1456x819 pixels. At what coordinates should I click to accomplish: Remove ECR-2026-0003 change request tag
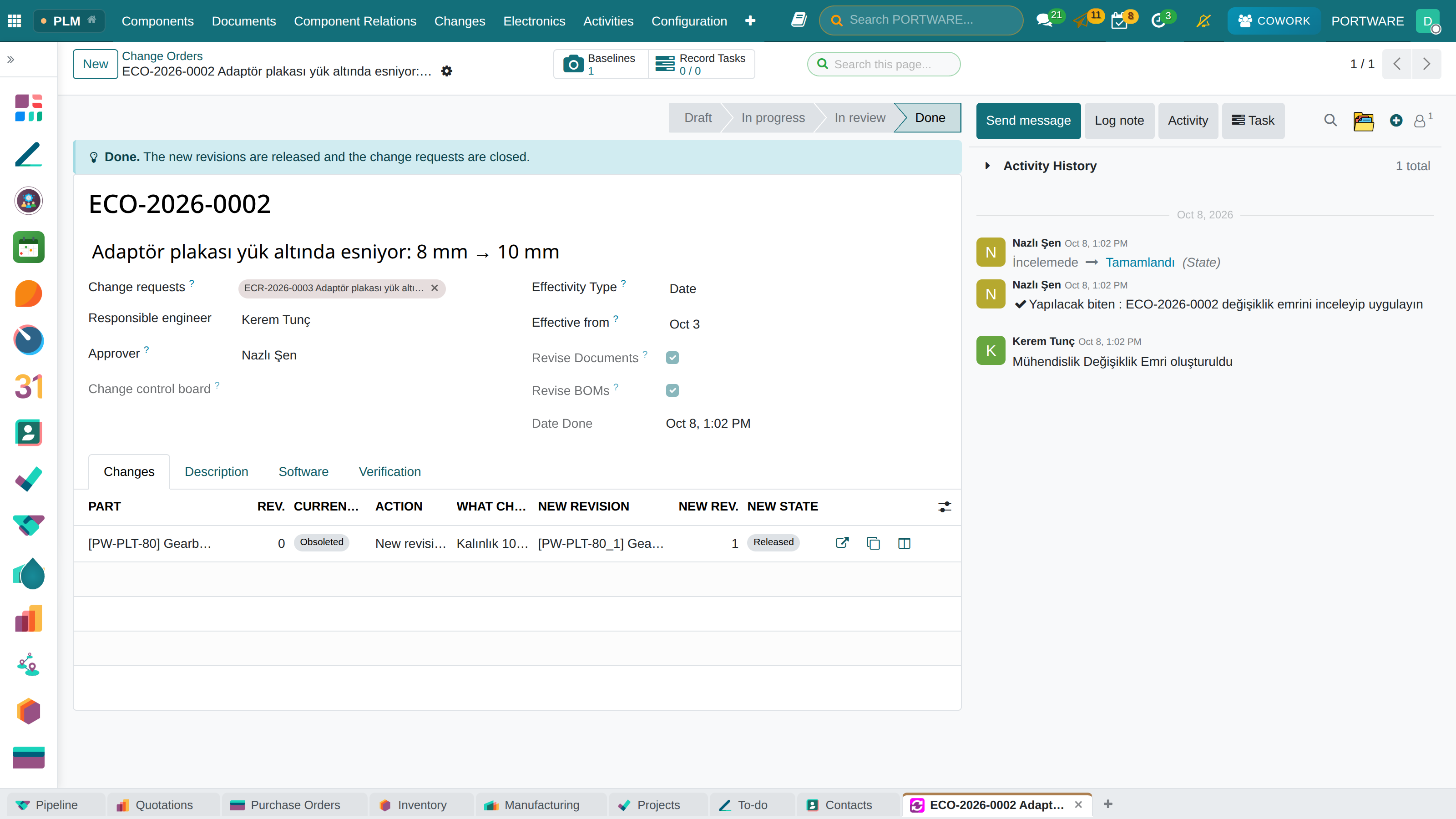(434, 288)
